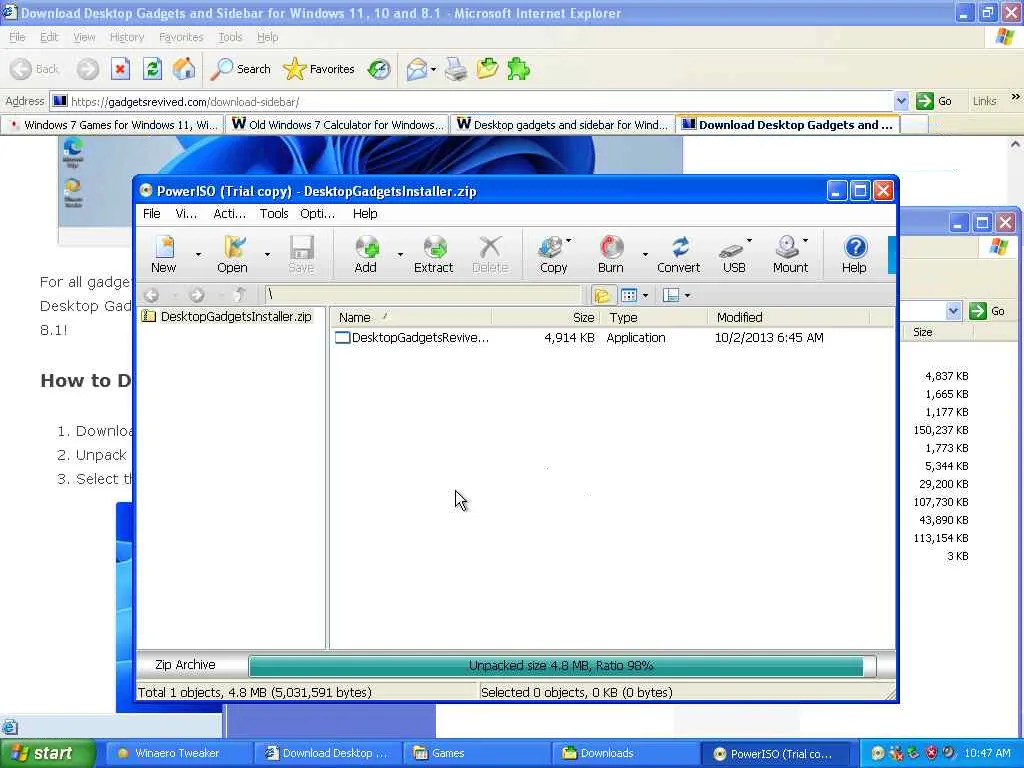Expand the view mode dropdown arrow

pyautogui.click(x=645, y=295)
